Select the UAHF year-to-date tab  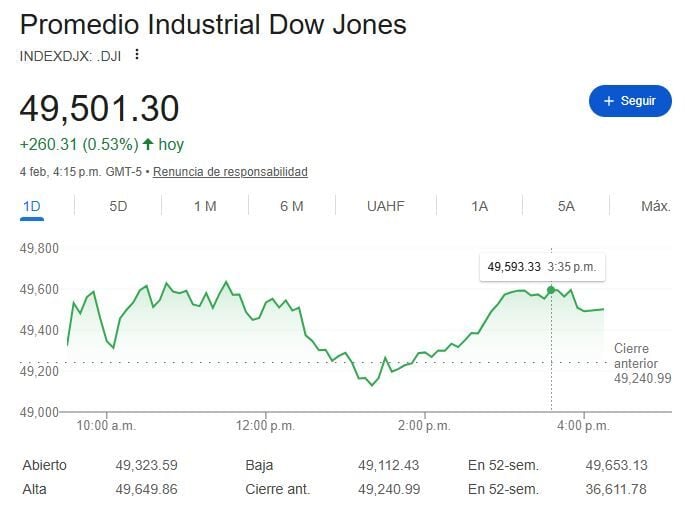pos(385,206)
